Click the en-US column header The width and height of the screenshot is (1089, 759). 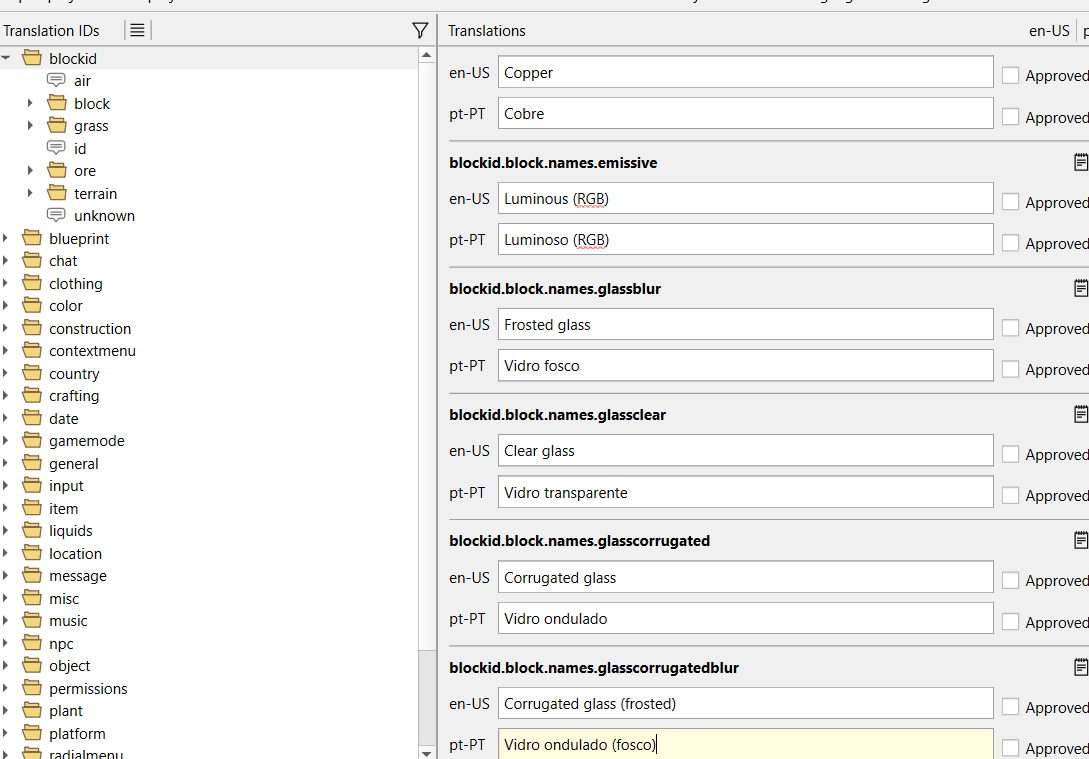coord(1048,31)
